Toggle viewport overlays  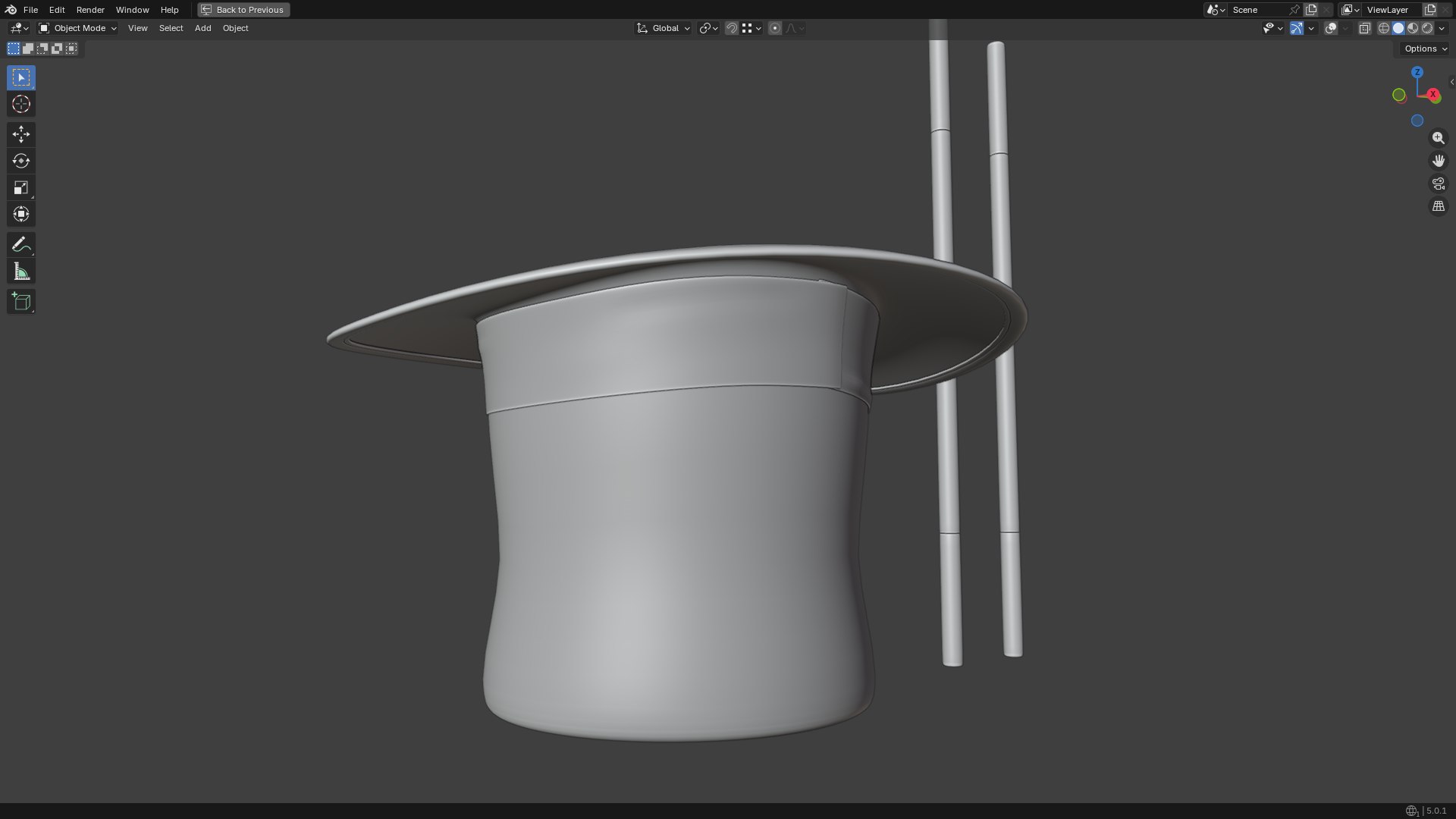click(1331, 28)
